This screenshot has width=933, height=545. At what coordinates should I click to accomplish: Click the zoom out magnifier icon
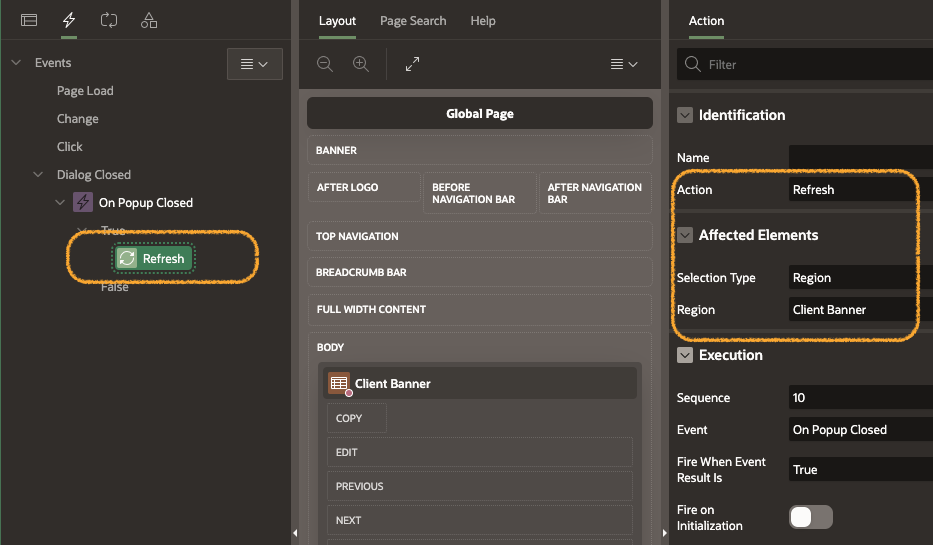[x=325, y=64]
